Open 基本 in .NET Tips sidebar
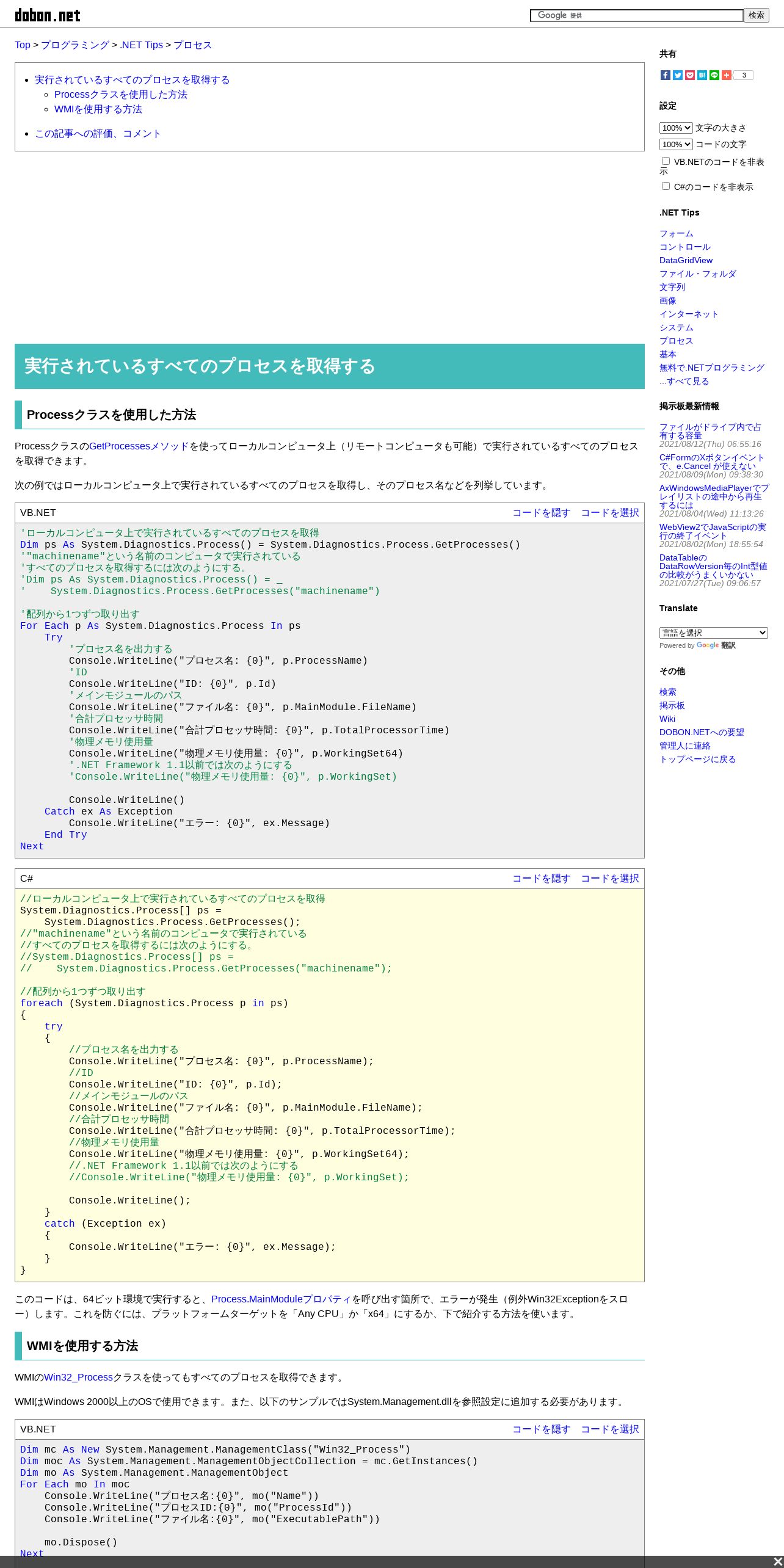 tap(667, 355)
